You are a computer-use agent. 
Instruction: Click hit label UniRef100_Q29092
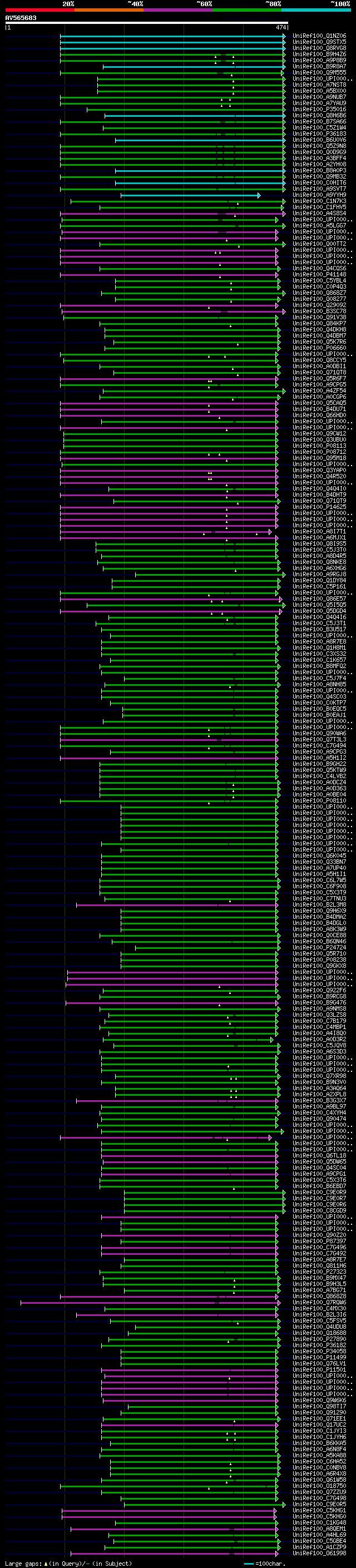click(x=319, y=305)
